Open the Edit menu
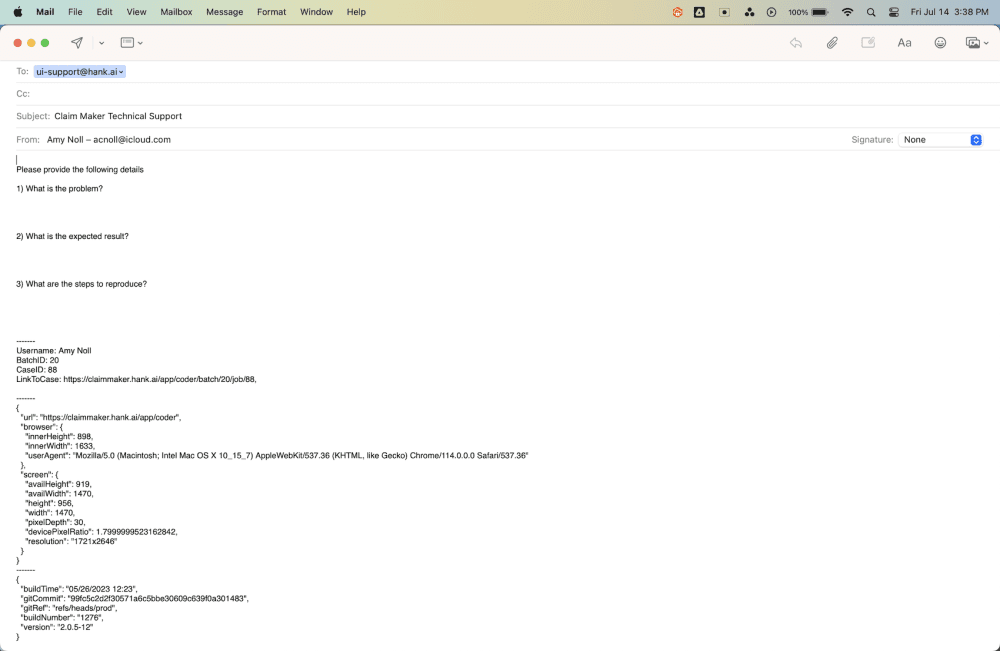This screenshot has width=1000, height=651. click(105, 11)
